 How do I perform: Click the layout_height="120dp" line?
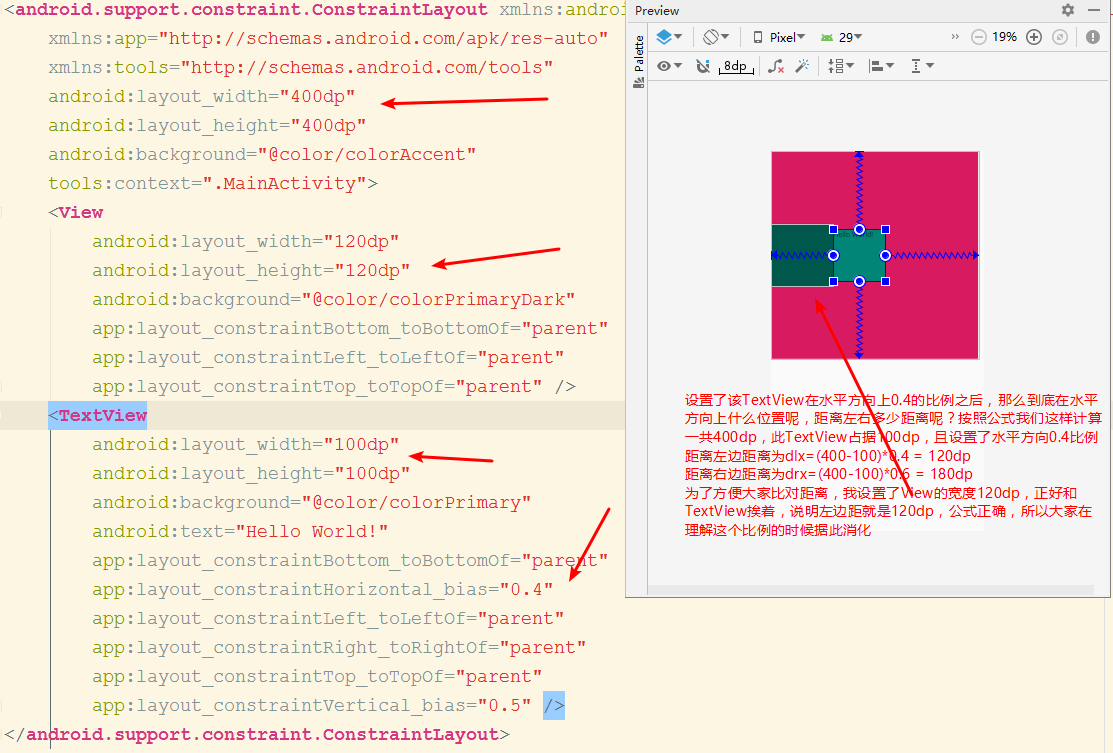tap(251, 271)
